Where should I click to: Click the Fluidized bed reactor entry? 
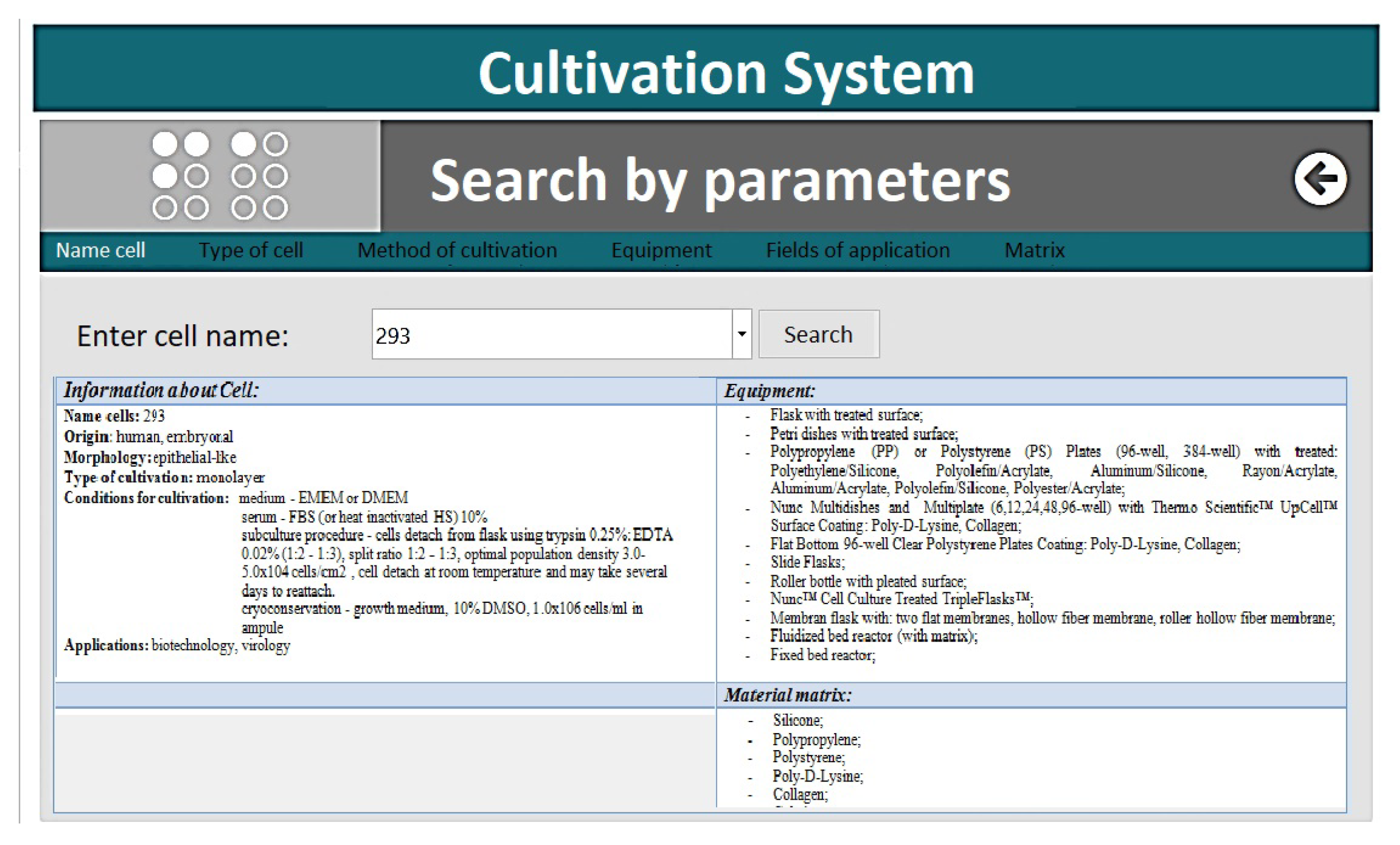873,636
